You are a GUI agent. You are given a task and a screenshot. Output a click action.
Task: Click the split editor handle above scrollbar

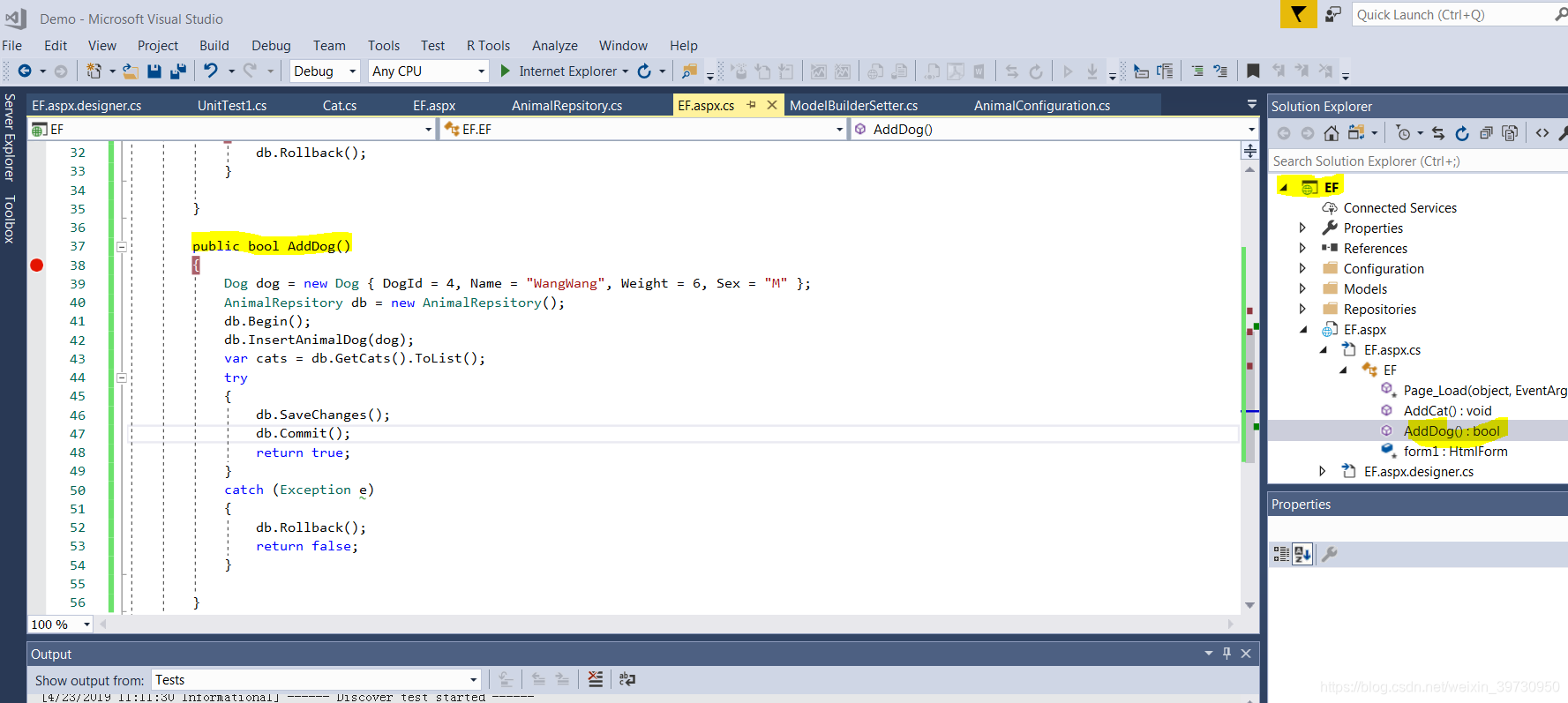coord(1250,152)
